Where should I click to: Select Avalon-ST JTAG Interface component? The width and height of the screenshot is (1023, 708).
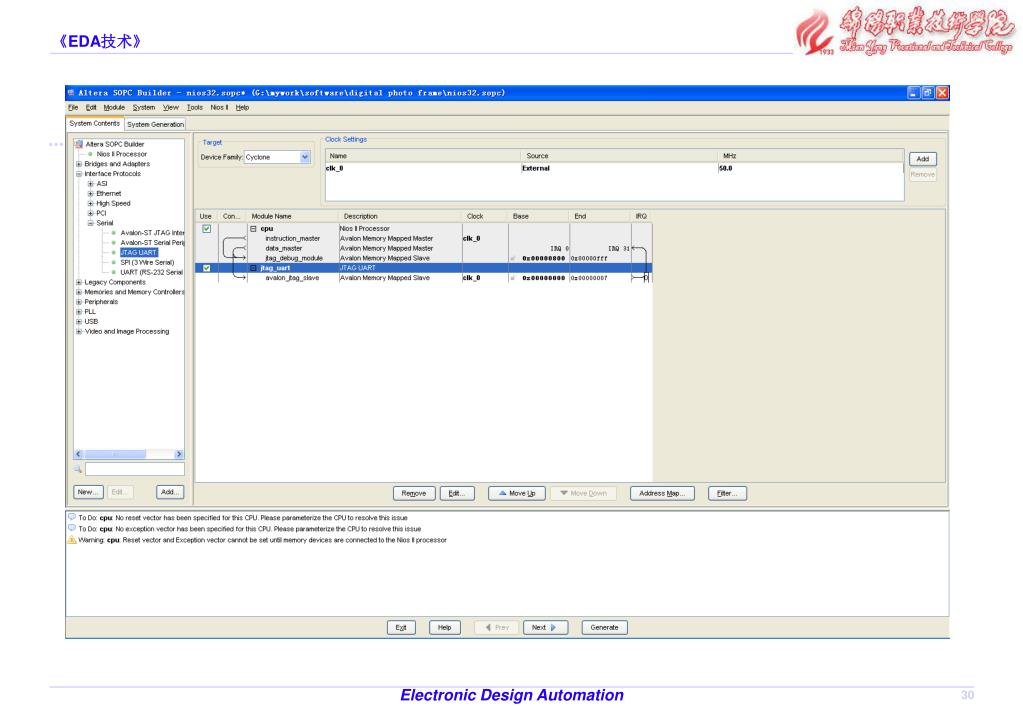click(153, 233)
